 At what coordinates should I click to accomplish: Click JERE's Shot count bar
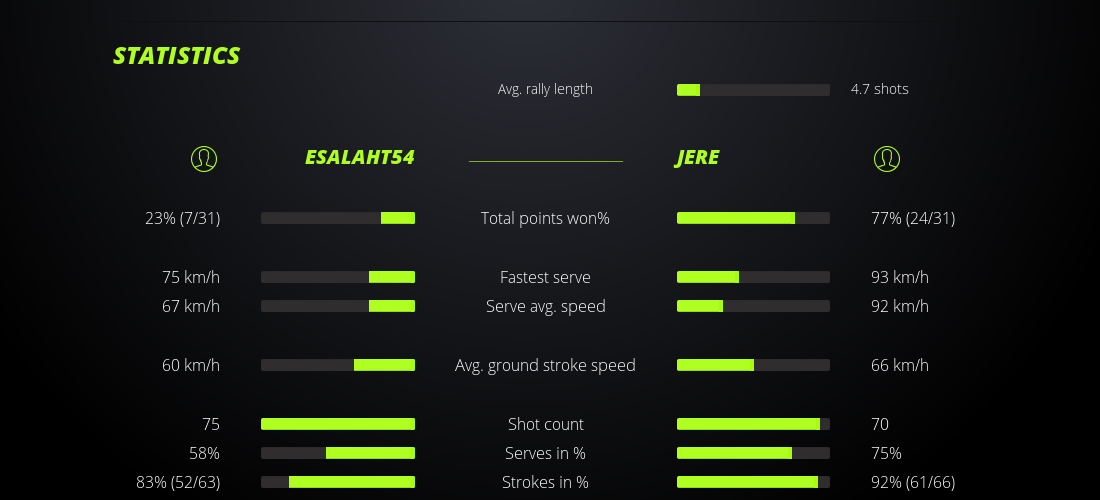(x=753, y=424)
